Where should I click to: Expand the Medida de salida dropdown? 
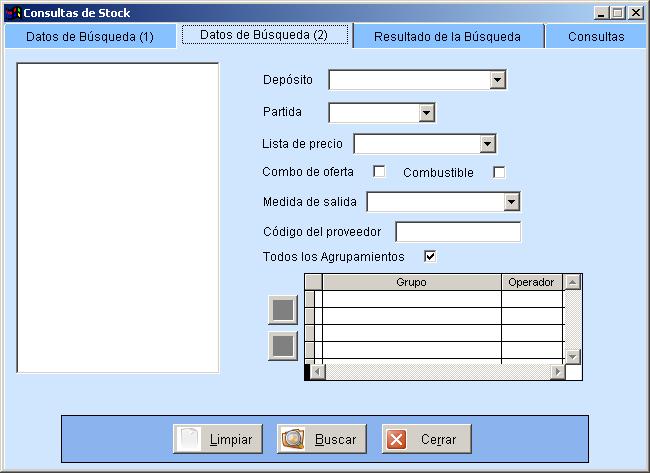tap(511, 202)
